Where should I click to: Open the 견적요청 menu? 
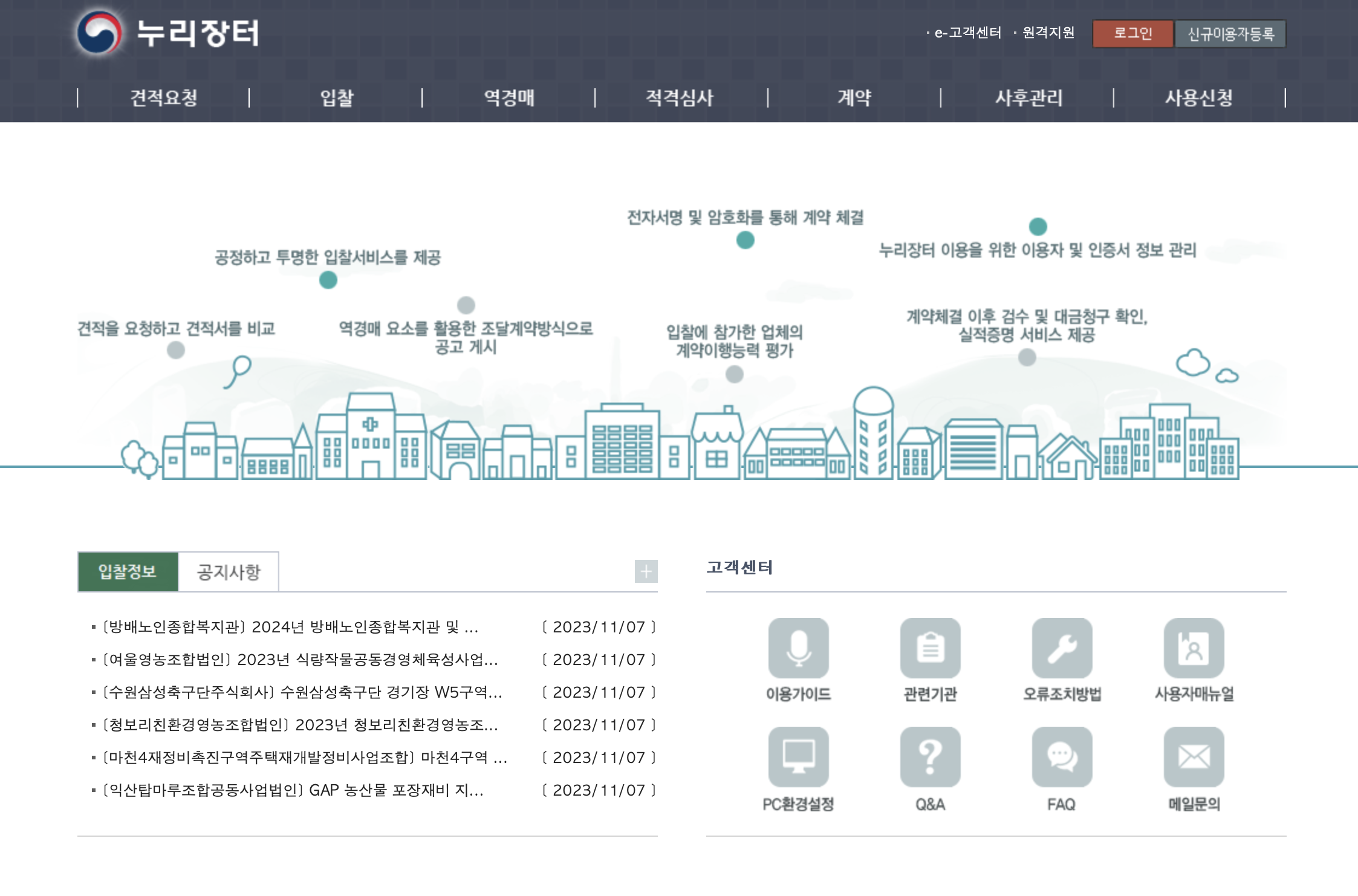(164, 98)
